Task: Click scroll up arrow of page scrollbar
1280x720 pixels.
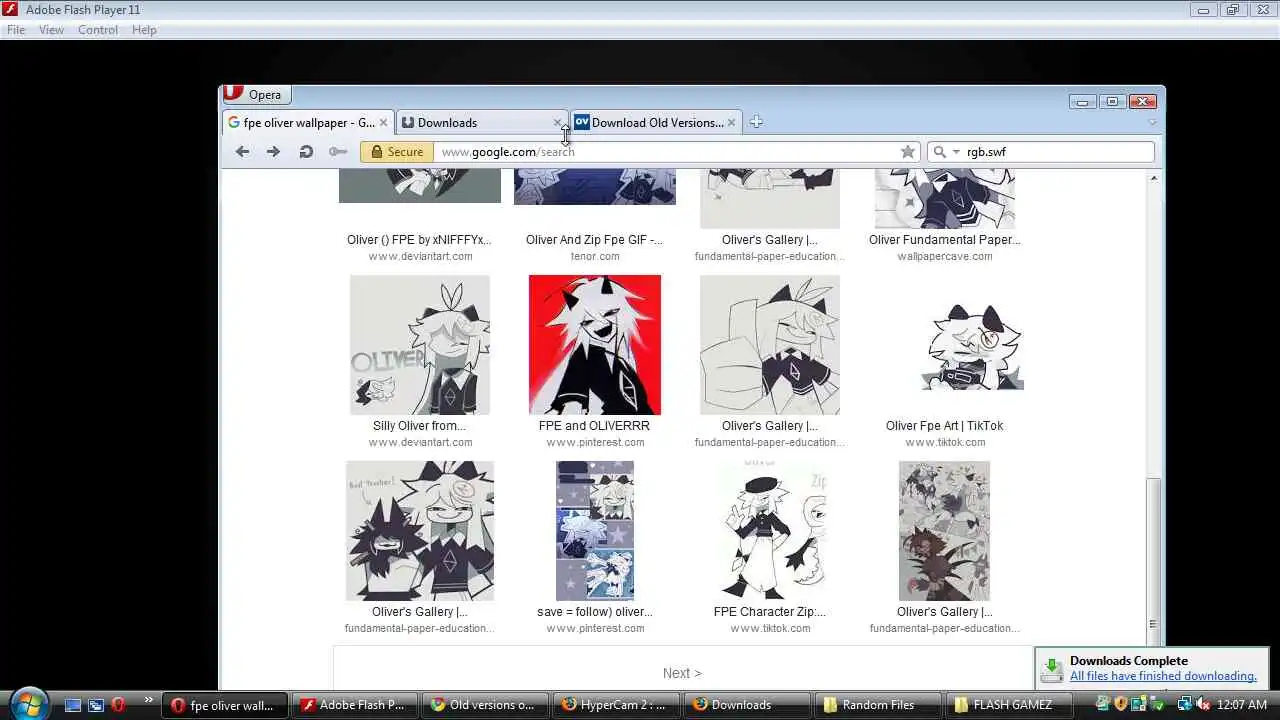Action: pos(1153,178)
